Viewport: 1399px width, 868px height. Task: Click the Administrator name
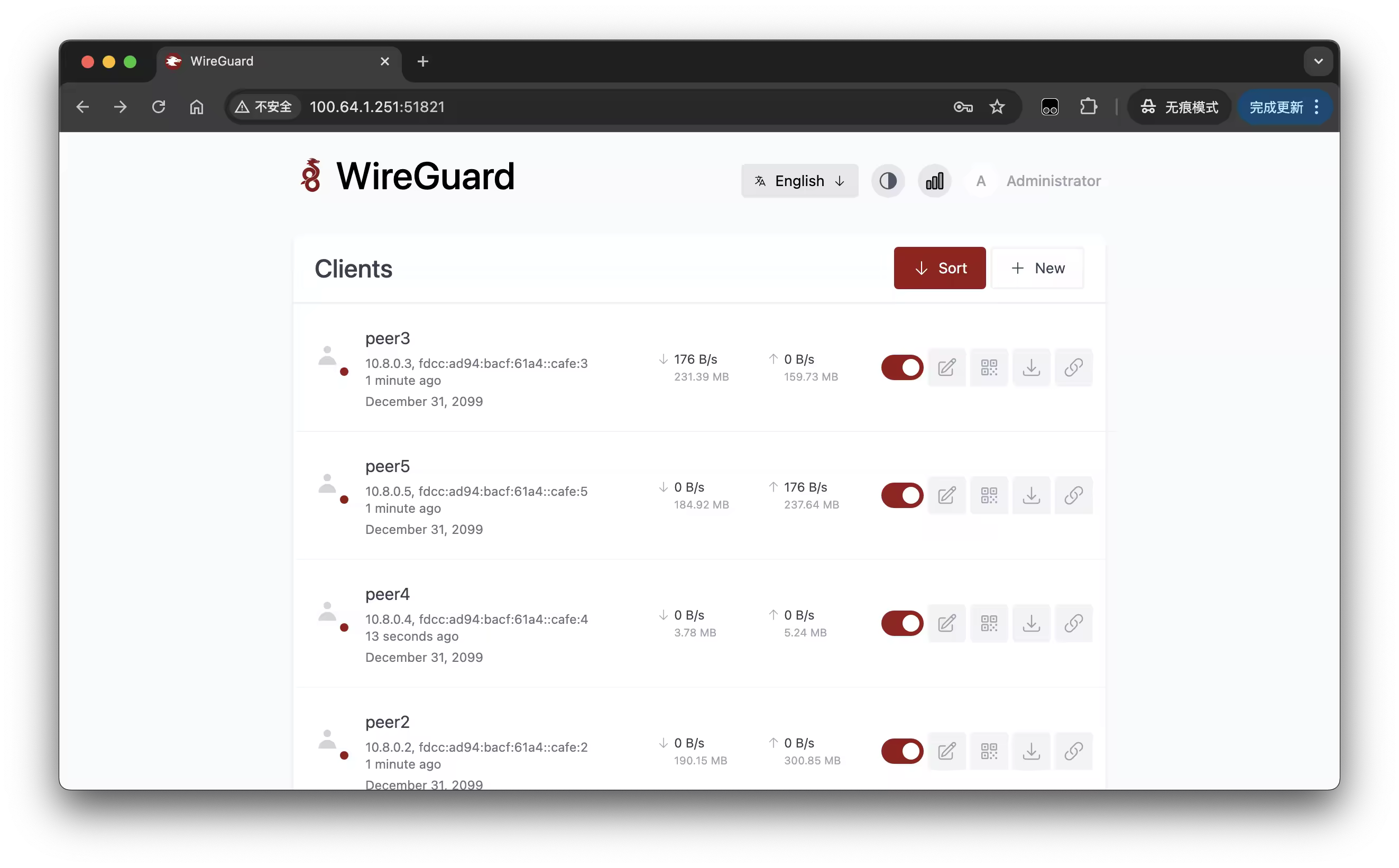pos(1053,181)
